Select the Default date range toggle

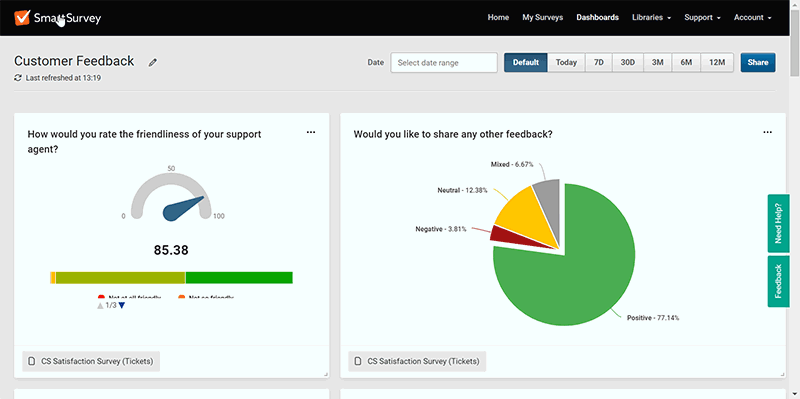coord(526,62)
